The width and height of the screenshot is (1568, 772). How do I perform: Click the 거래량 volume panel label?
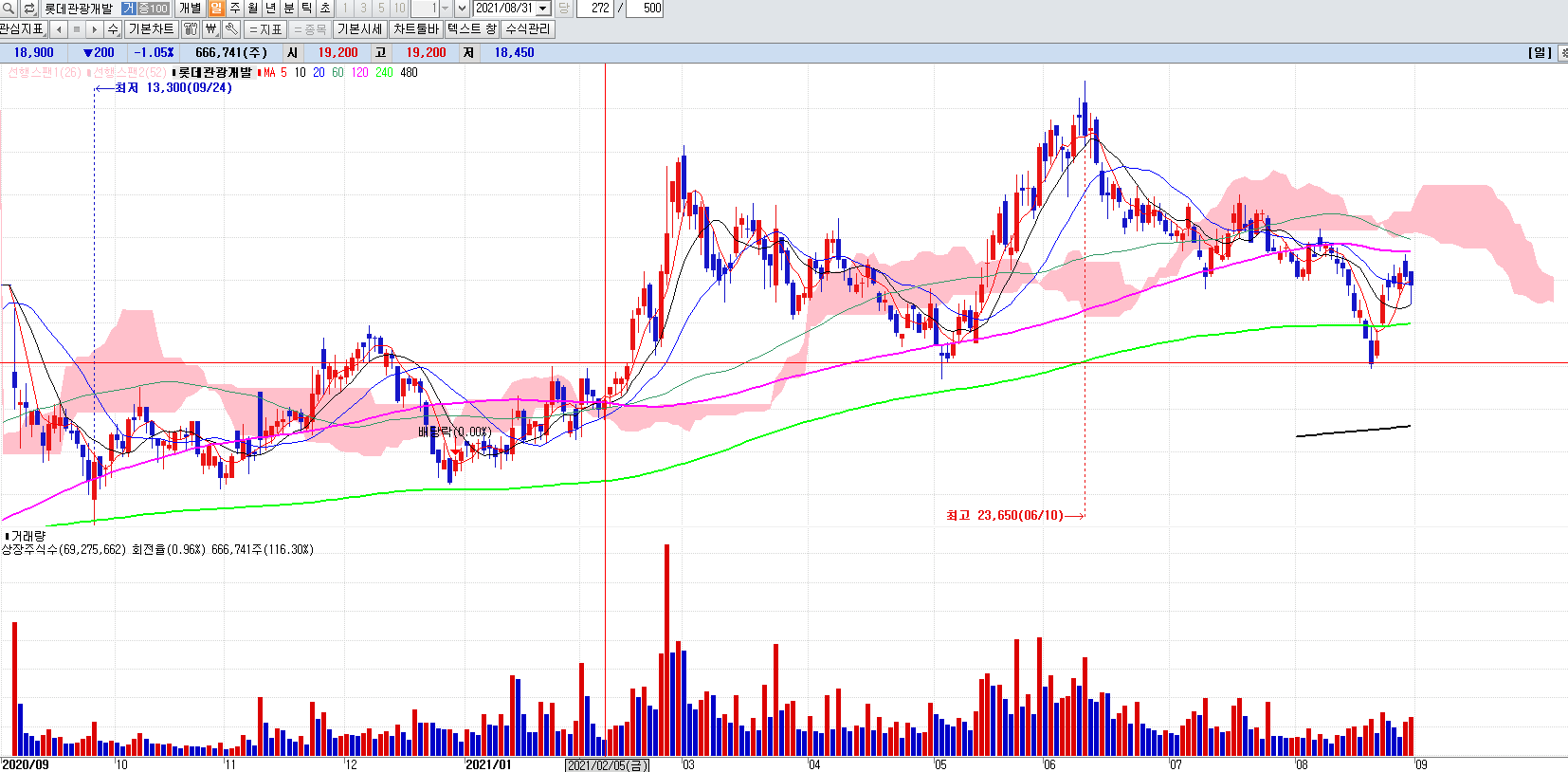[x=27, y=536]
